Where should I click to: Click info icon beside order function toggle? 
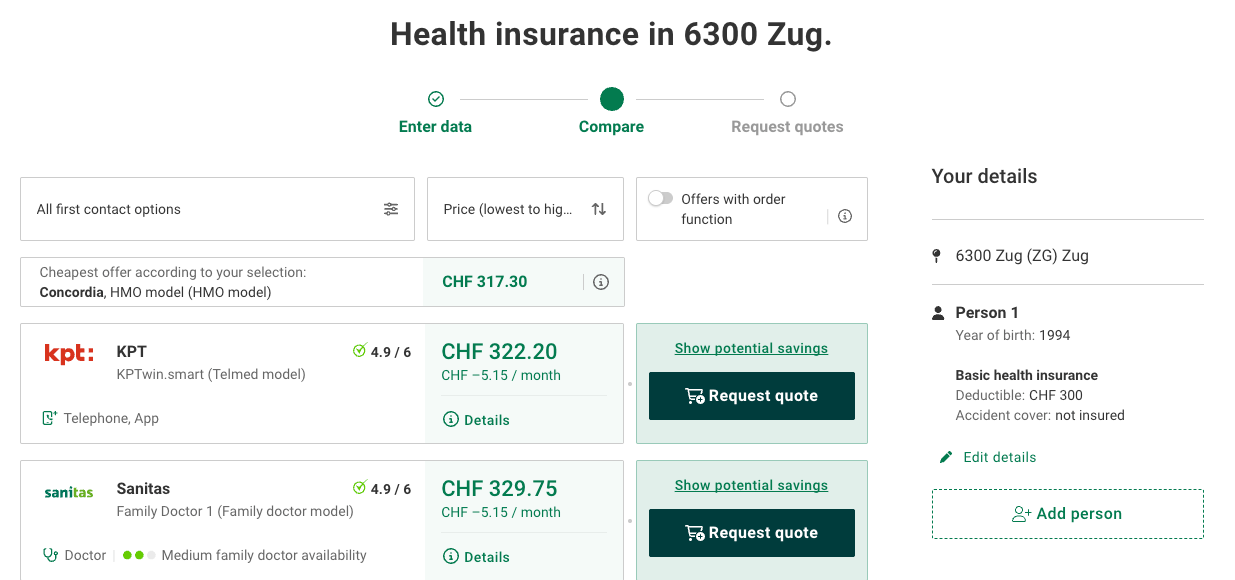pos(845,216)
